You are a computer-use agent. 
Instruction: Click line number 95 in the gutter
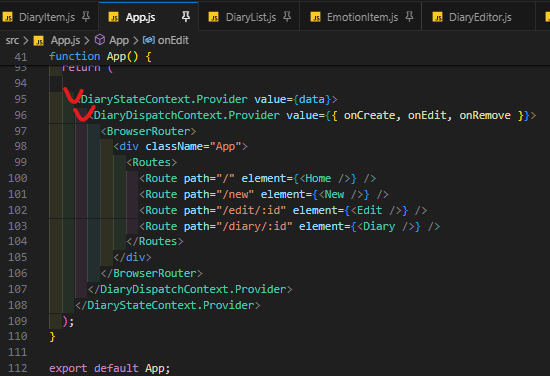point(20,99)
